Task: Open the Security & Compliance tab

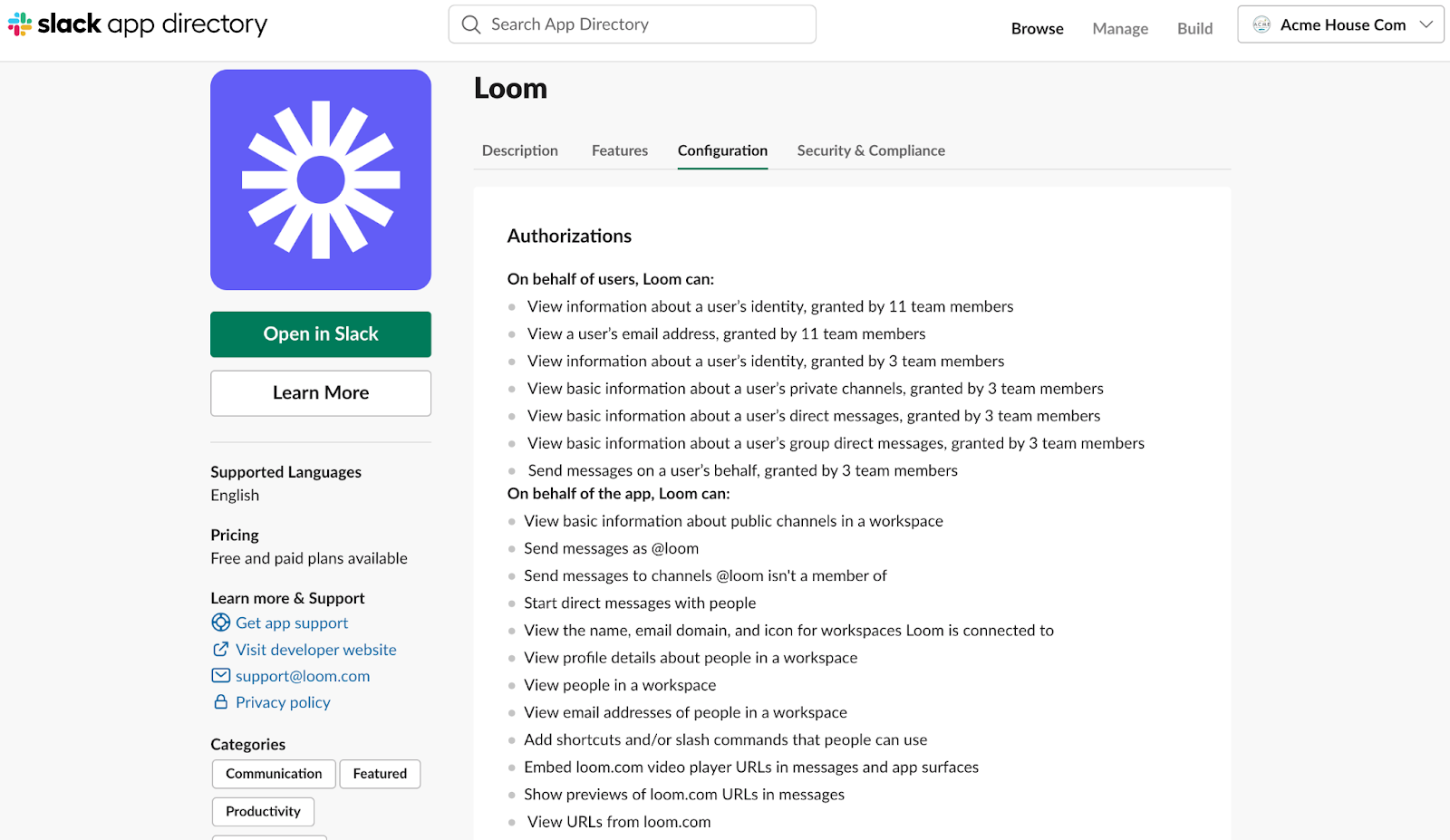Action: pos(871,150)
